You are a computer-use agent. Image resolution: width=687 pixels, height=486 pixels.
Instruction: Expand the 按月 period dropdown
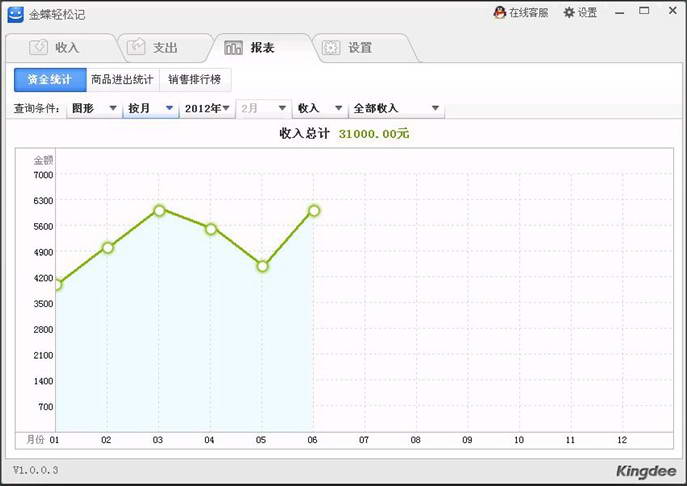[150, 108]
